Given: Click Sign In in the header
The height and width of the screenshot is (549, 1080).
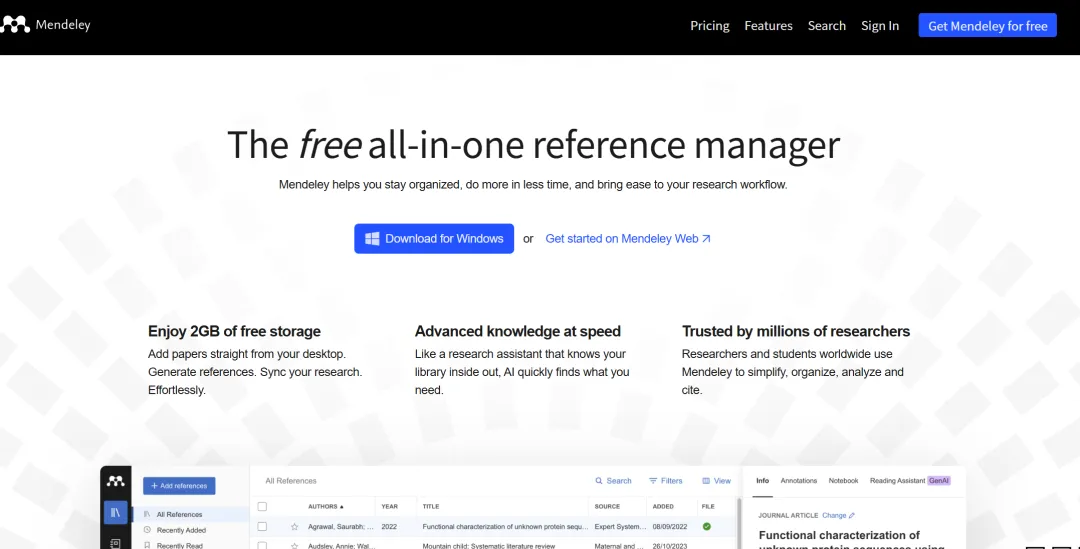Looking at the screenshot, I should (880, 25).
